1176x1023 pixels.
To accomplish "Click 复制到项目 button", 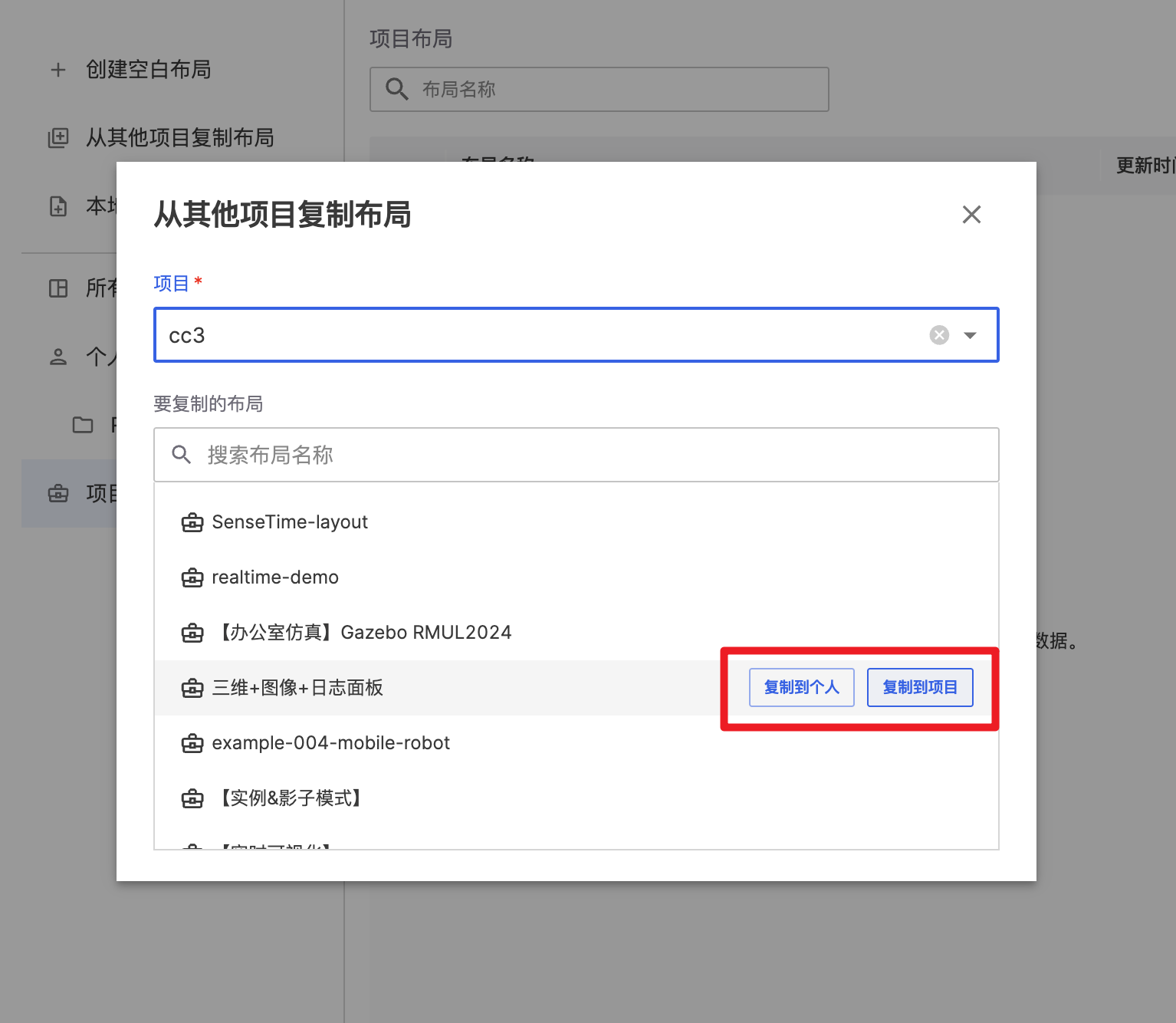I will click(919, 687).
